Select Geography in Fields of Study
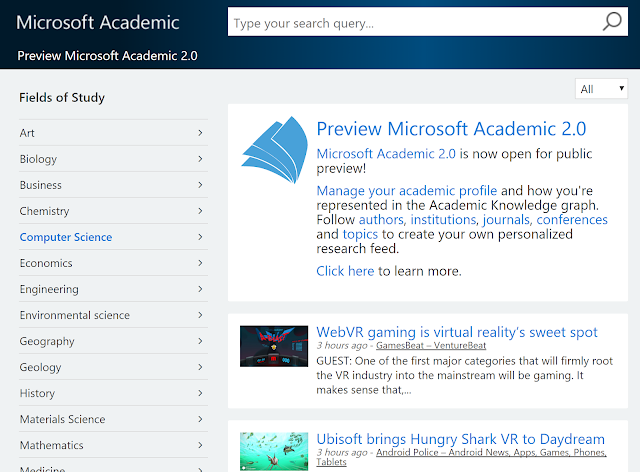 [47, 341]
